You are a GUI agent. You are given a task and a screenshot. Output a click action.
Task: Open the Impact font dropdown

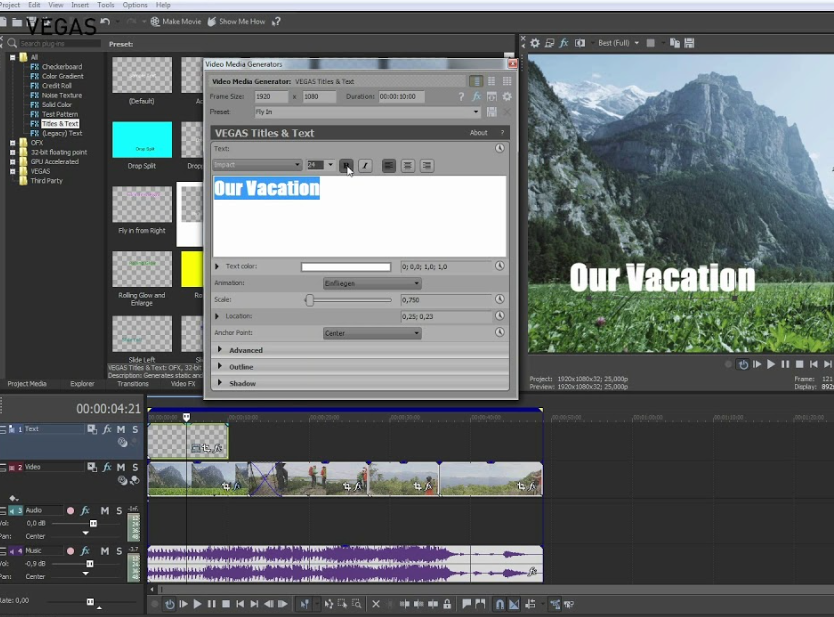[257, 165]
